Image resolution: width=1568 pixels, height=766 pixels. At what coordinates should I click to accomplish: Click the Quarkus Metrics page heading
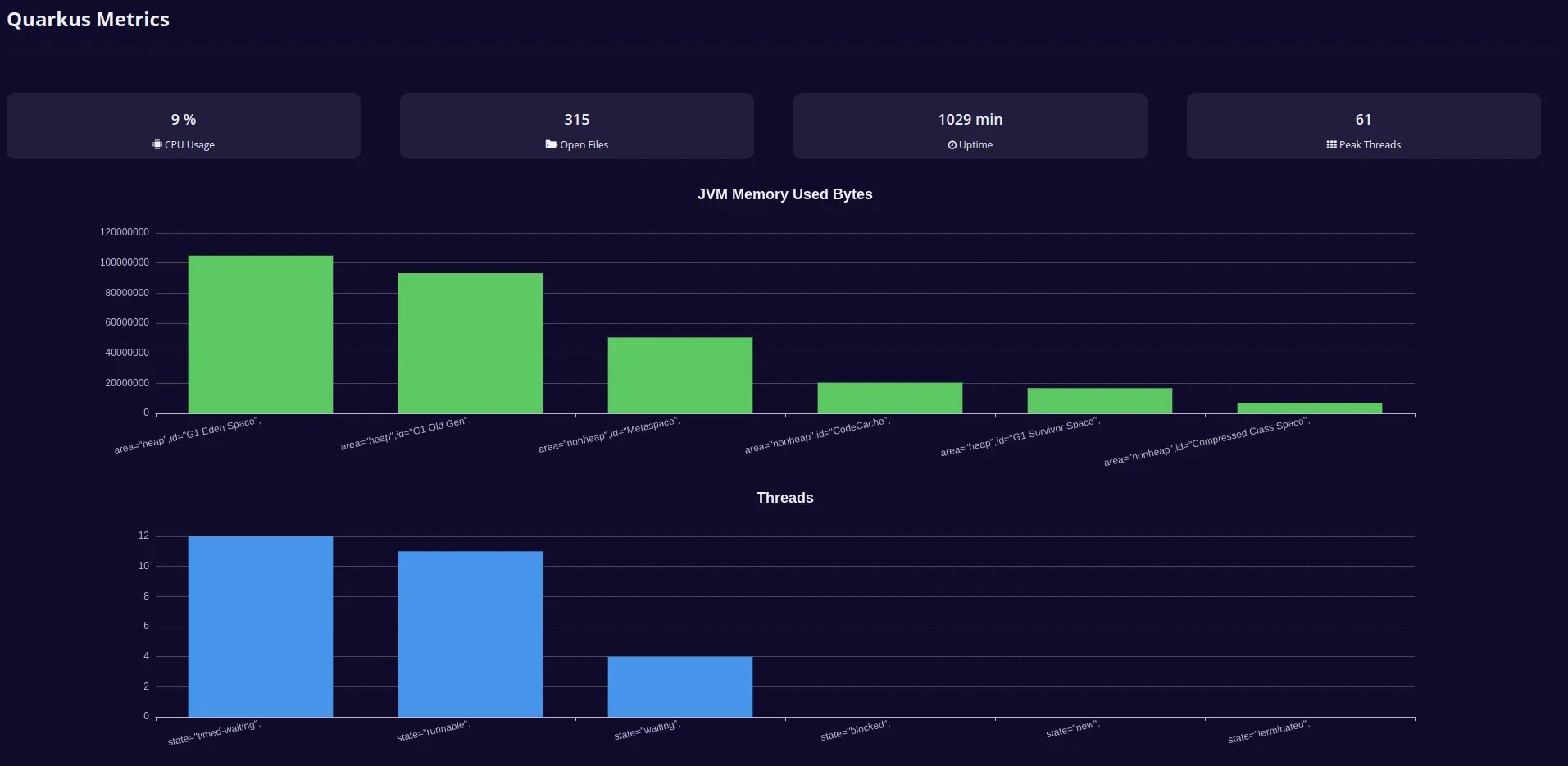click(88, 20)
